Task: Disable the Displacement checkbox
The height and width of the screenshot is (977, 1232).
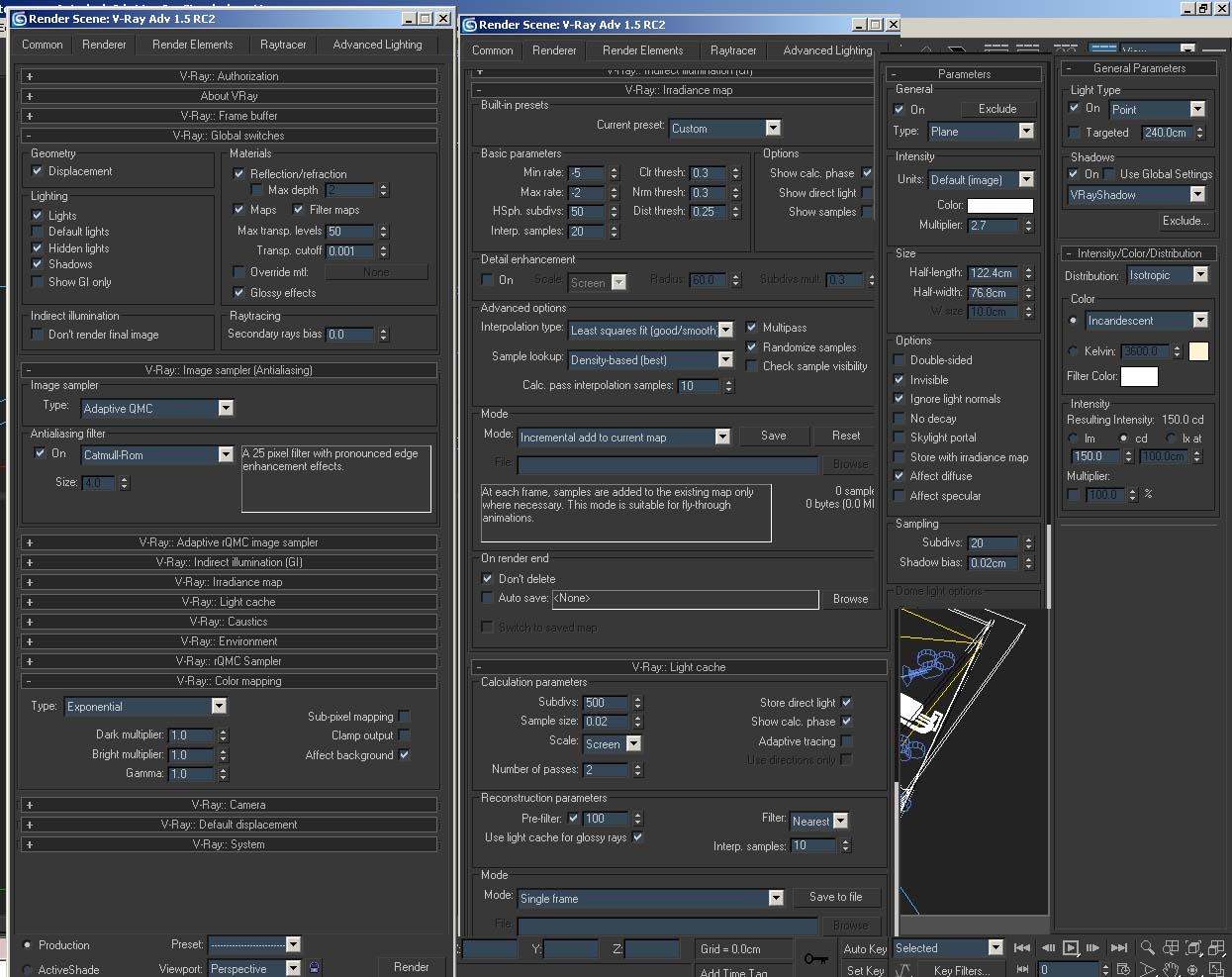Action: (x=38, y=171)
